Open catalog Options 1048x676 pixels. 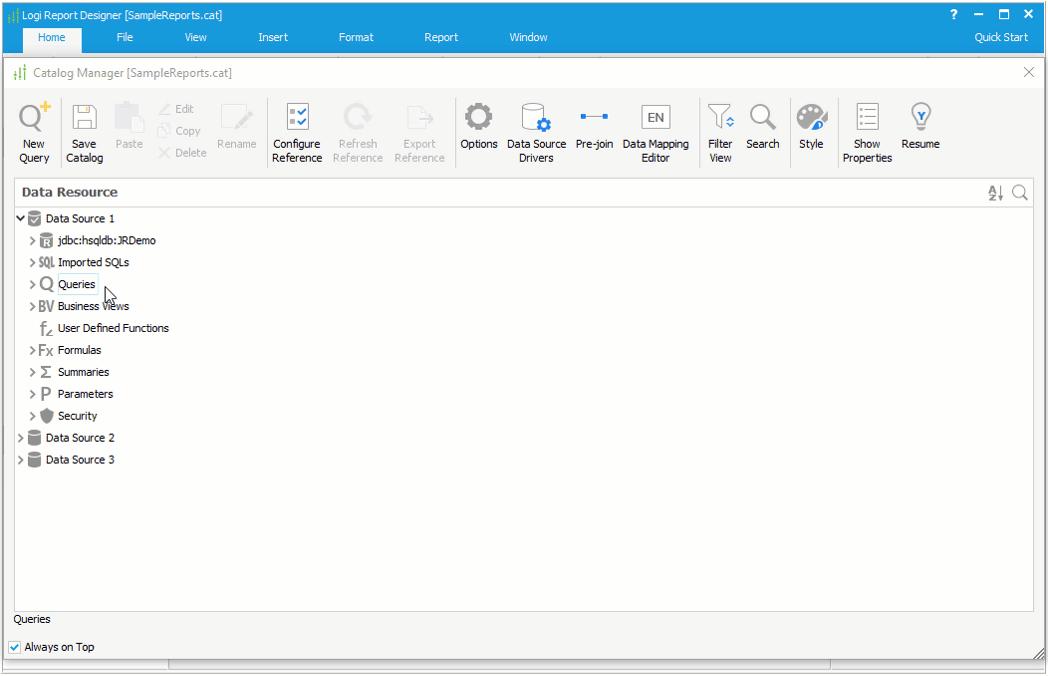click(478, 125)
